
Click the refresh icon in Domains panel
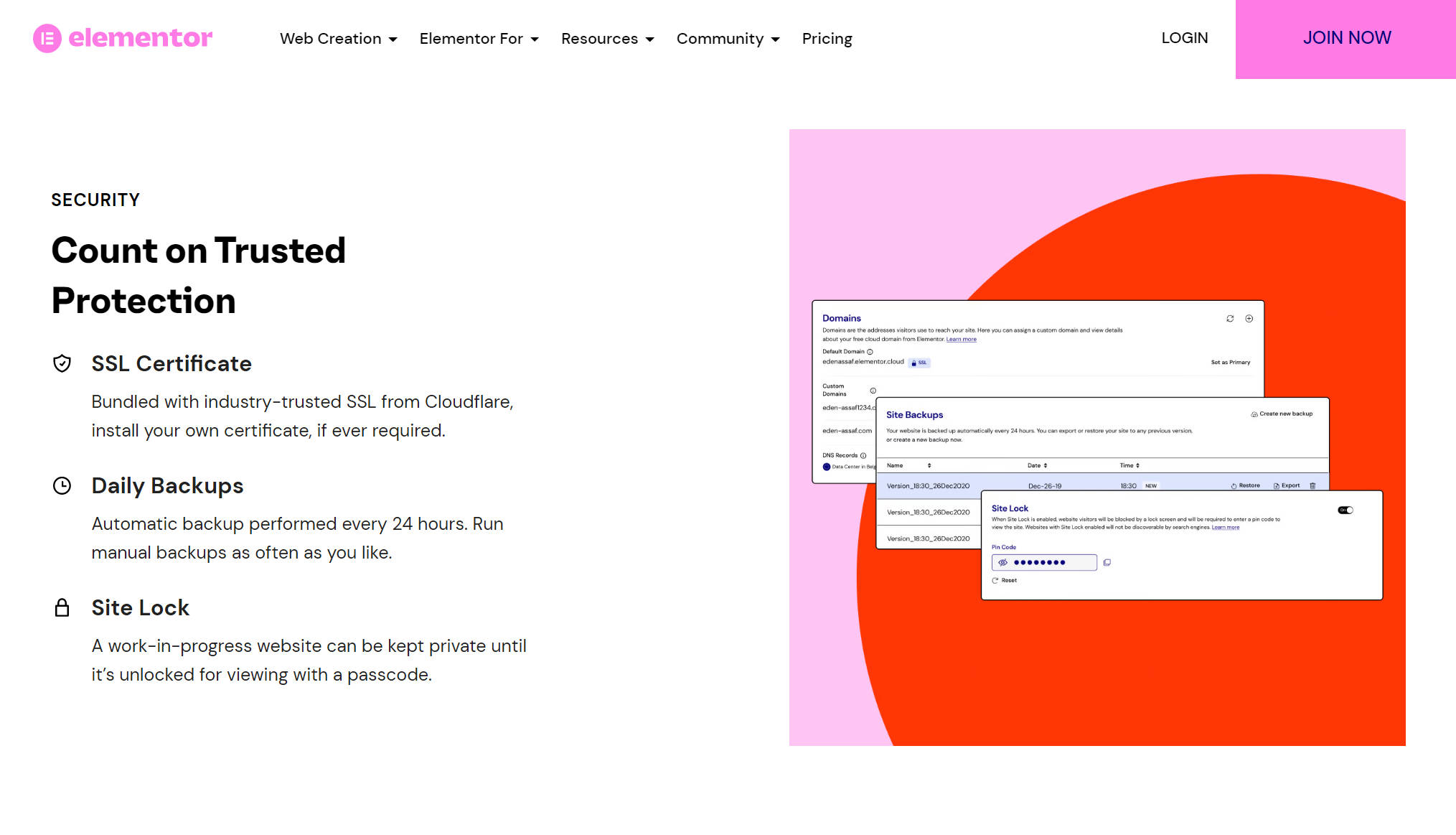pyautogui.click(x=1230, y=319)
